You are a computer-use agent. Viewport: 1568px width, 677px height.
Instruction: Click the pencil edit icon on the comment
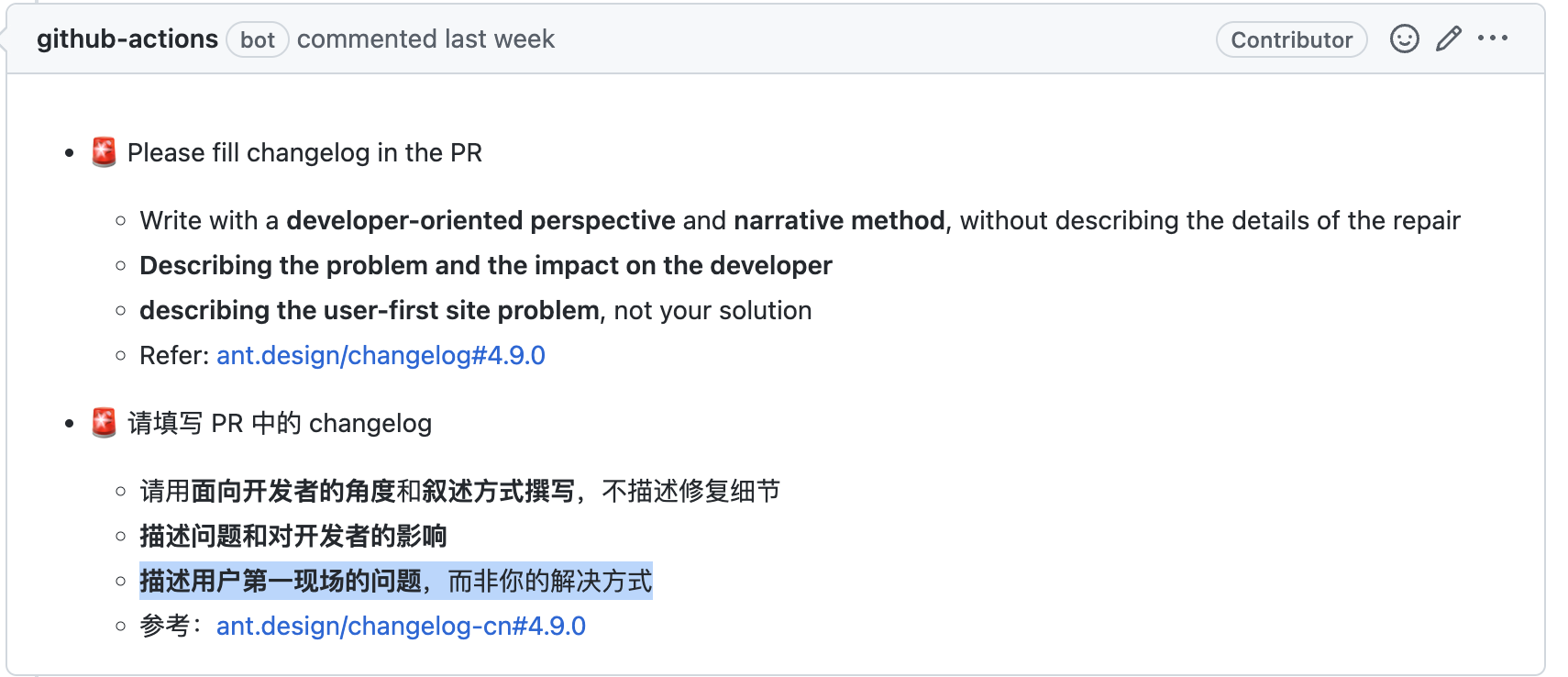tap(1449, 39)
